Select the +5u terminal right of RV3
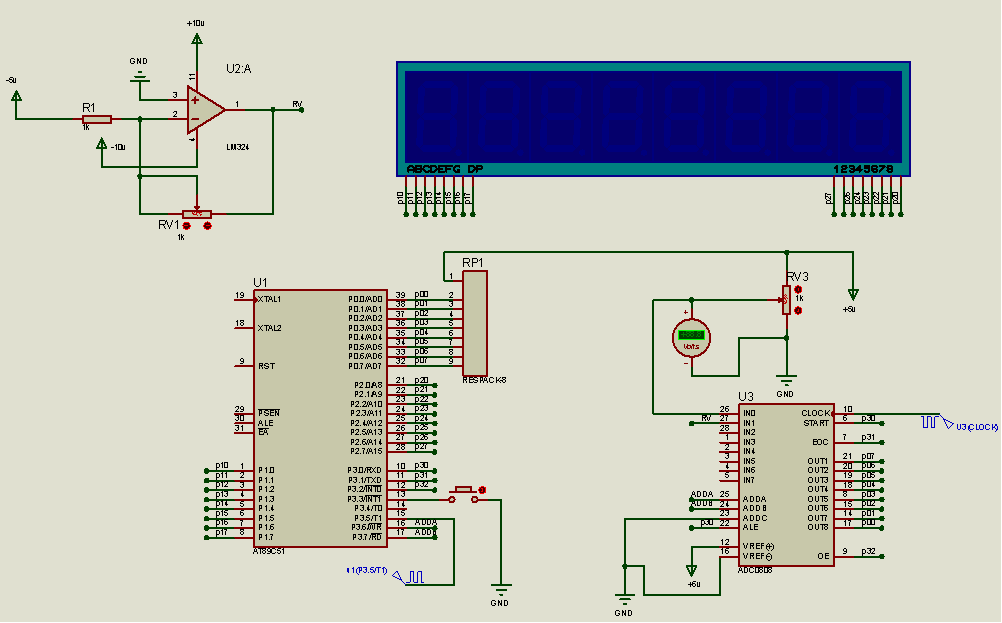Viewport: 1002px width, 623px height. point(852,294)
